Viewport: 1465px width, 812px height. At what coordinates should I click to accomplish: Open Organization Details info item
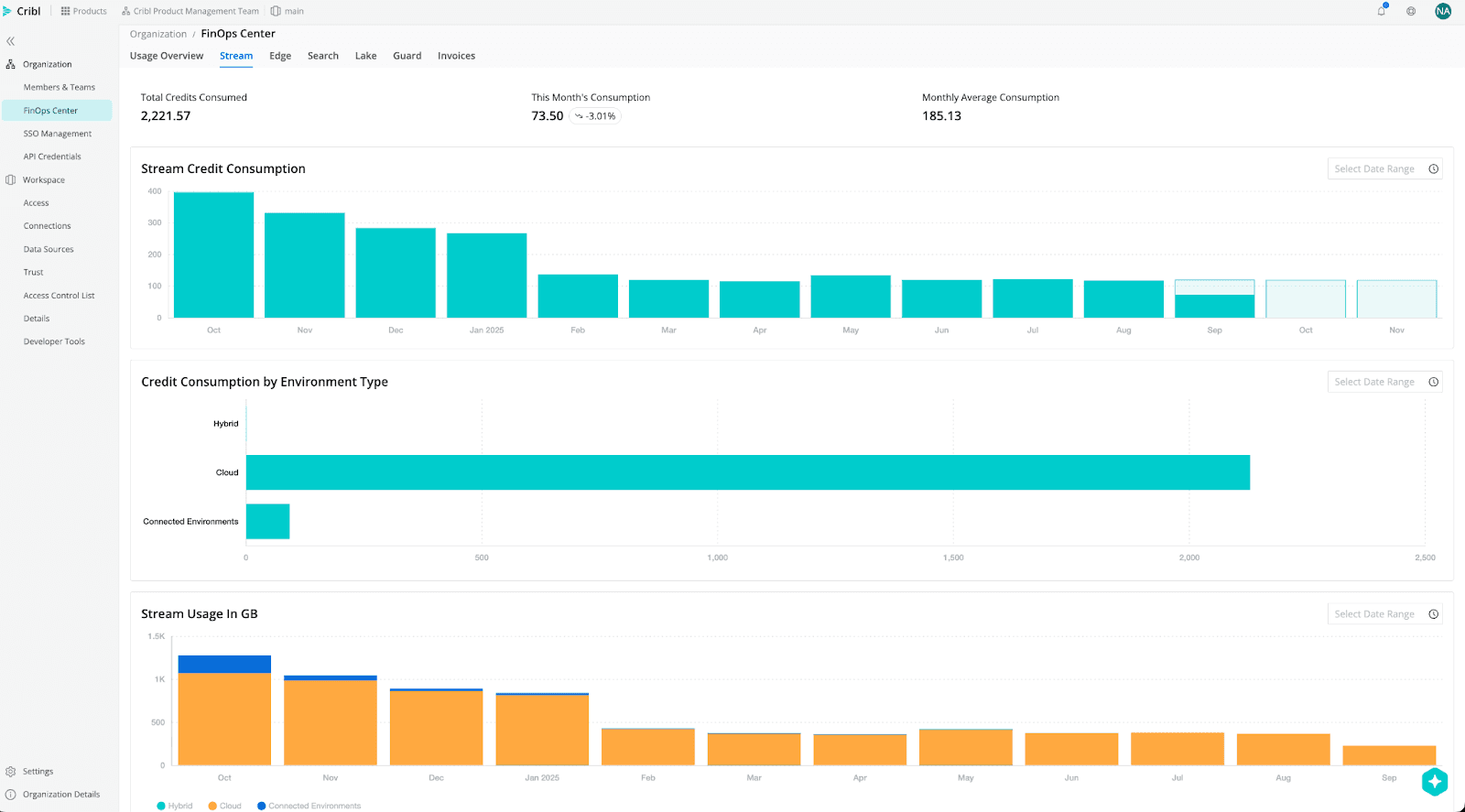(x=60, y=795)
